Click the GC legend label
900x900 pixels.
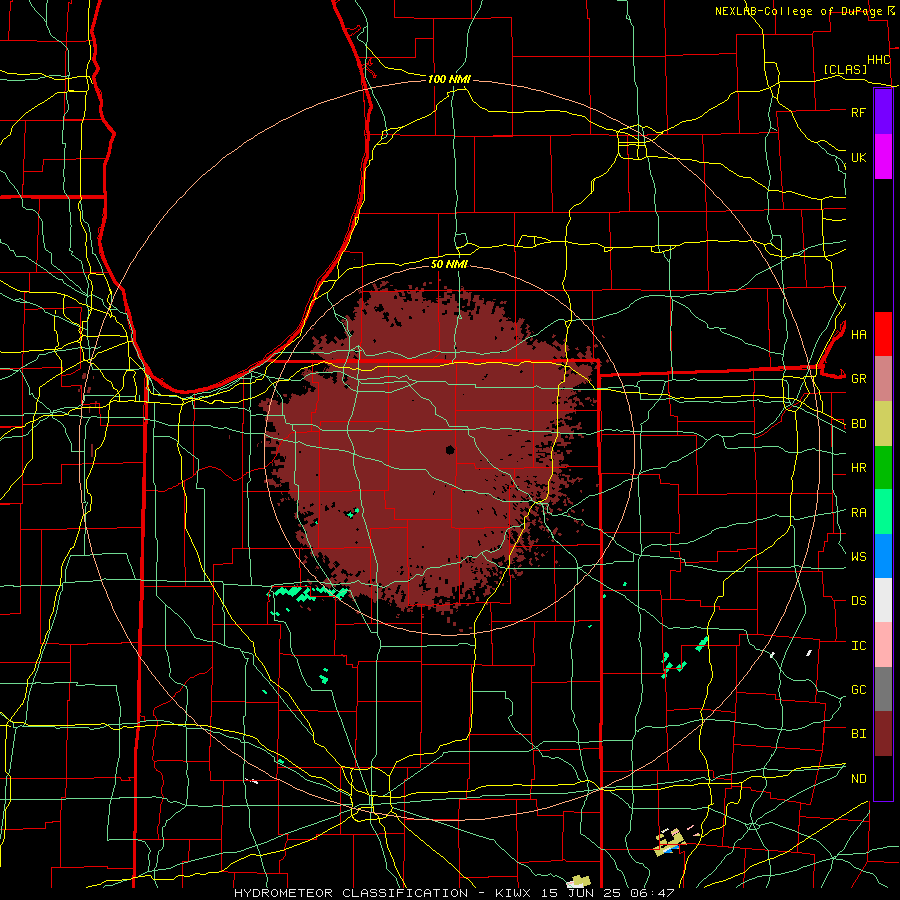858,690
